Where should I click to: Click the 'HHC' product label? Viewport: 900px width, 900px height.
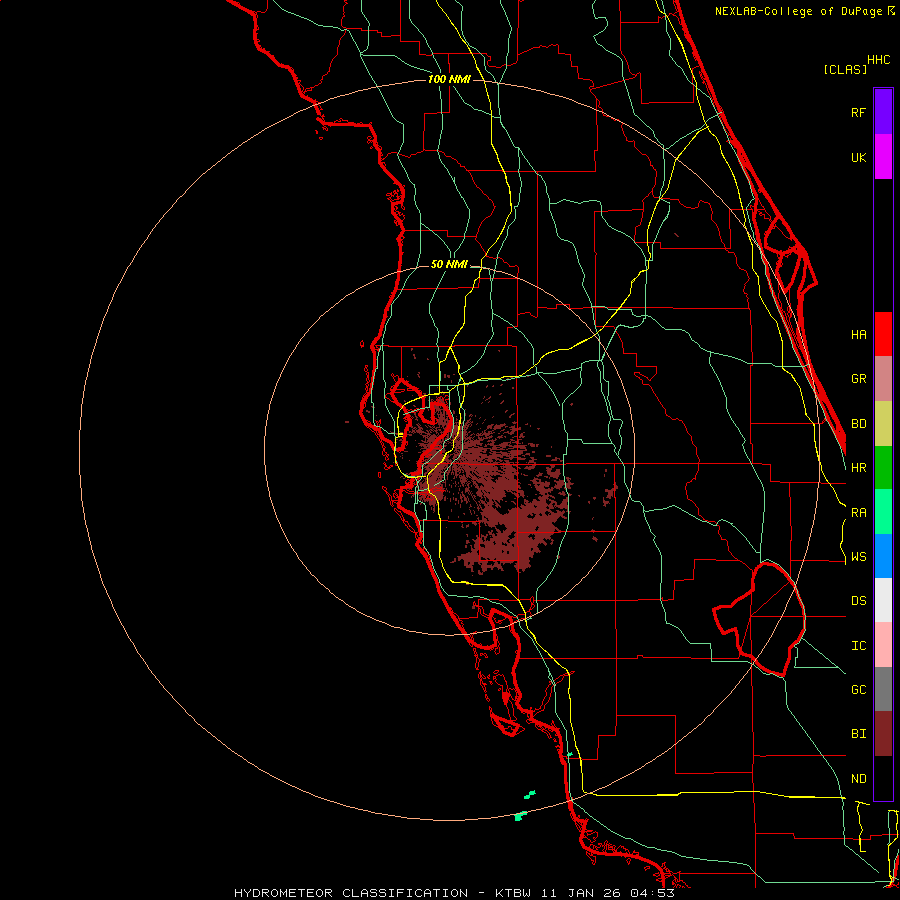click(879, 60)
